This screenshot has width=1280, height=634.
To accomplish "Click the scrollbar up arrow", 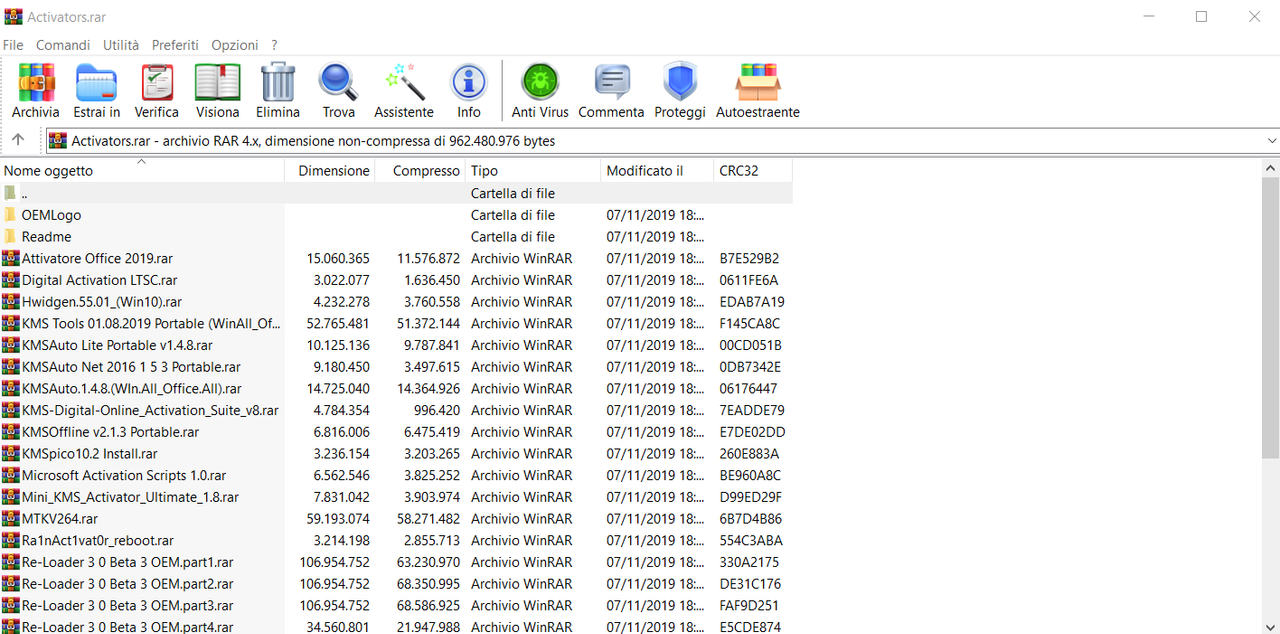I will (x=1270, y=169).
